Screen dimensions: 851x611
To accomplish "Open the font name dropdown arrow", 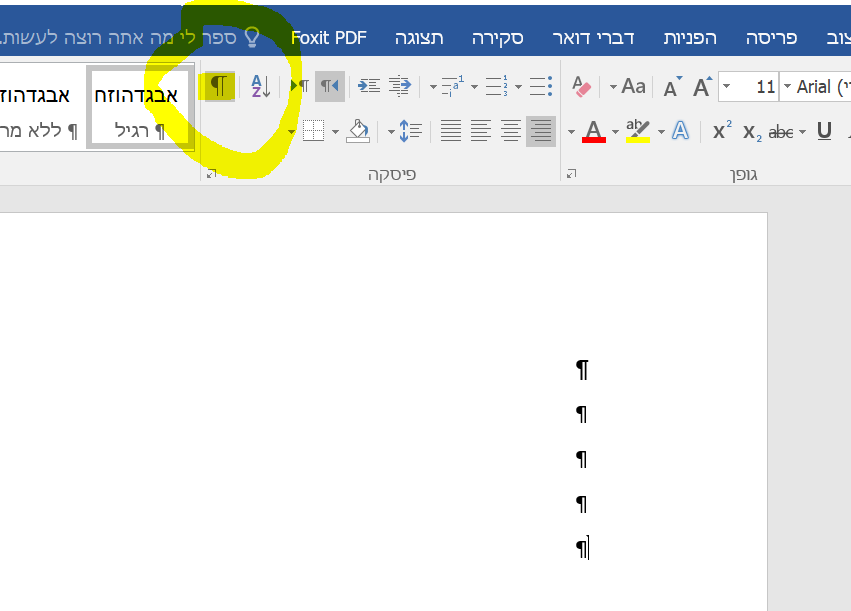I will pyautogui.click(x=787, y=87).
